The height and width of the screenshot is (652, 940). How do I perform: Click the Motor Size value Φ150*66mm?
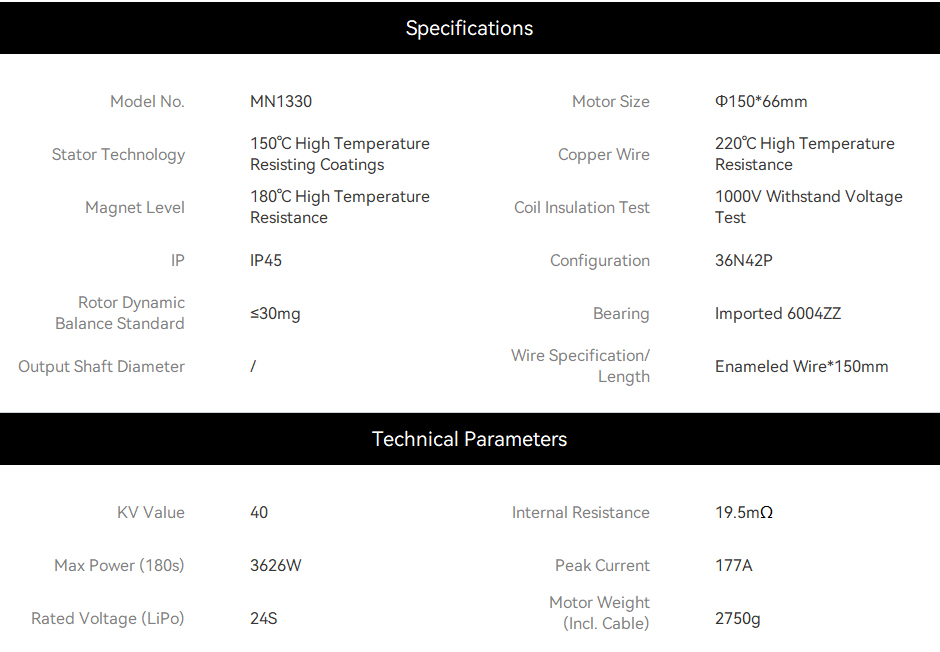[761, 101]
